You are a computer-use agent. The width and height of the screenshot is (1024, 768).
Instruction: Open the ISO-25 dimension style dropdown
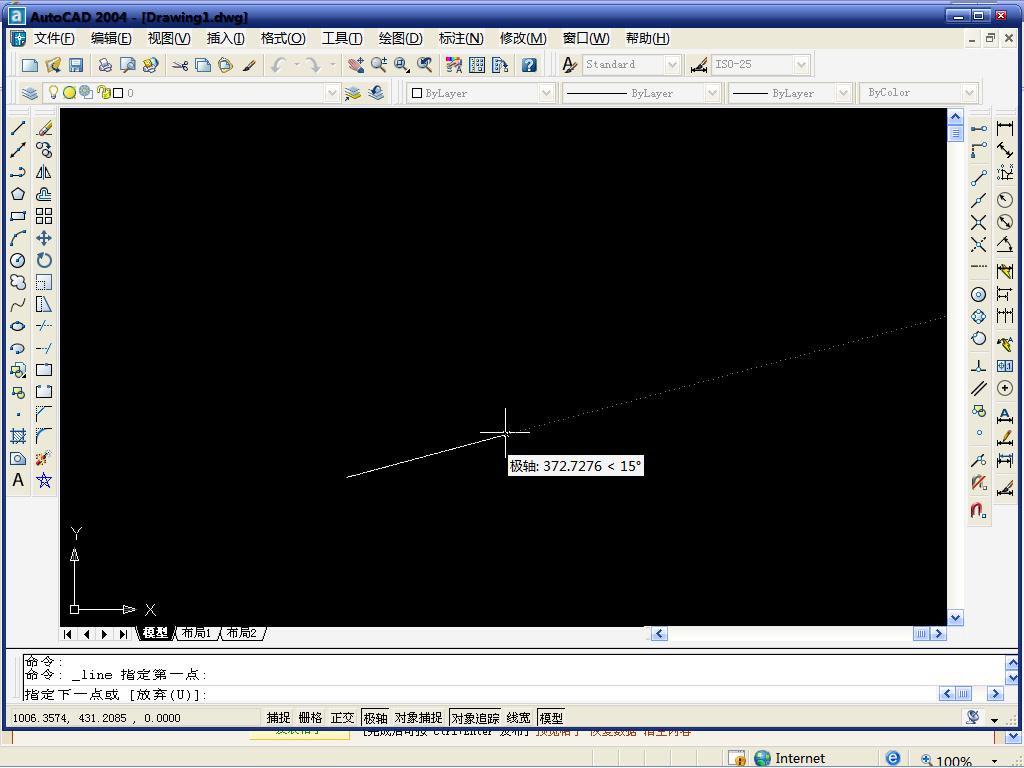(801, 65)
